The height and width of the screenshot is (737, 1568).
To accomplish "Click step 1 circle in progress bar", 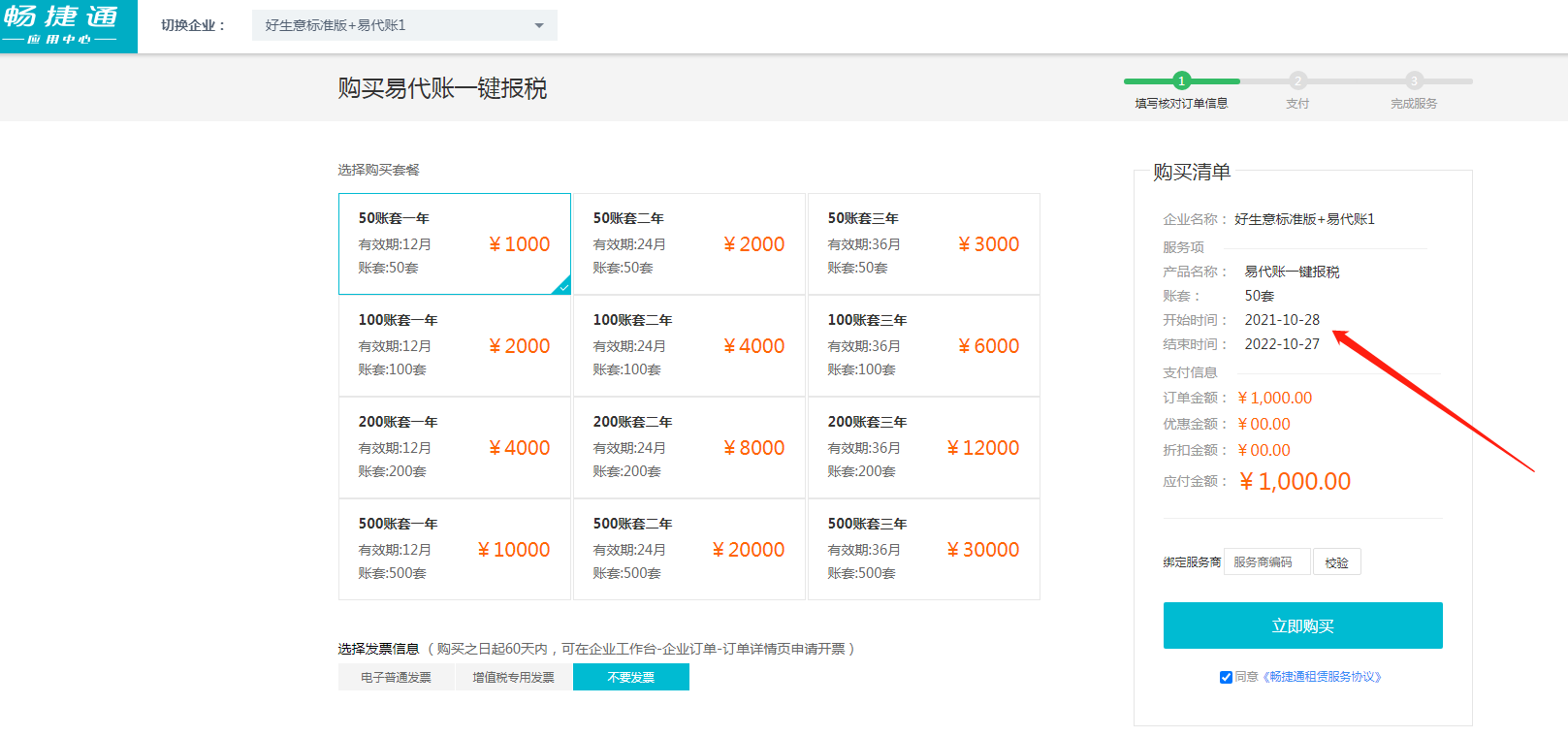I will 1181,81.
